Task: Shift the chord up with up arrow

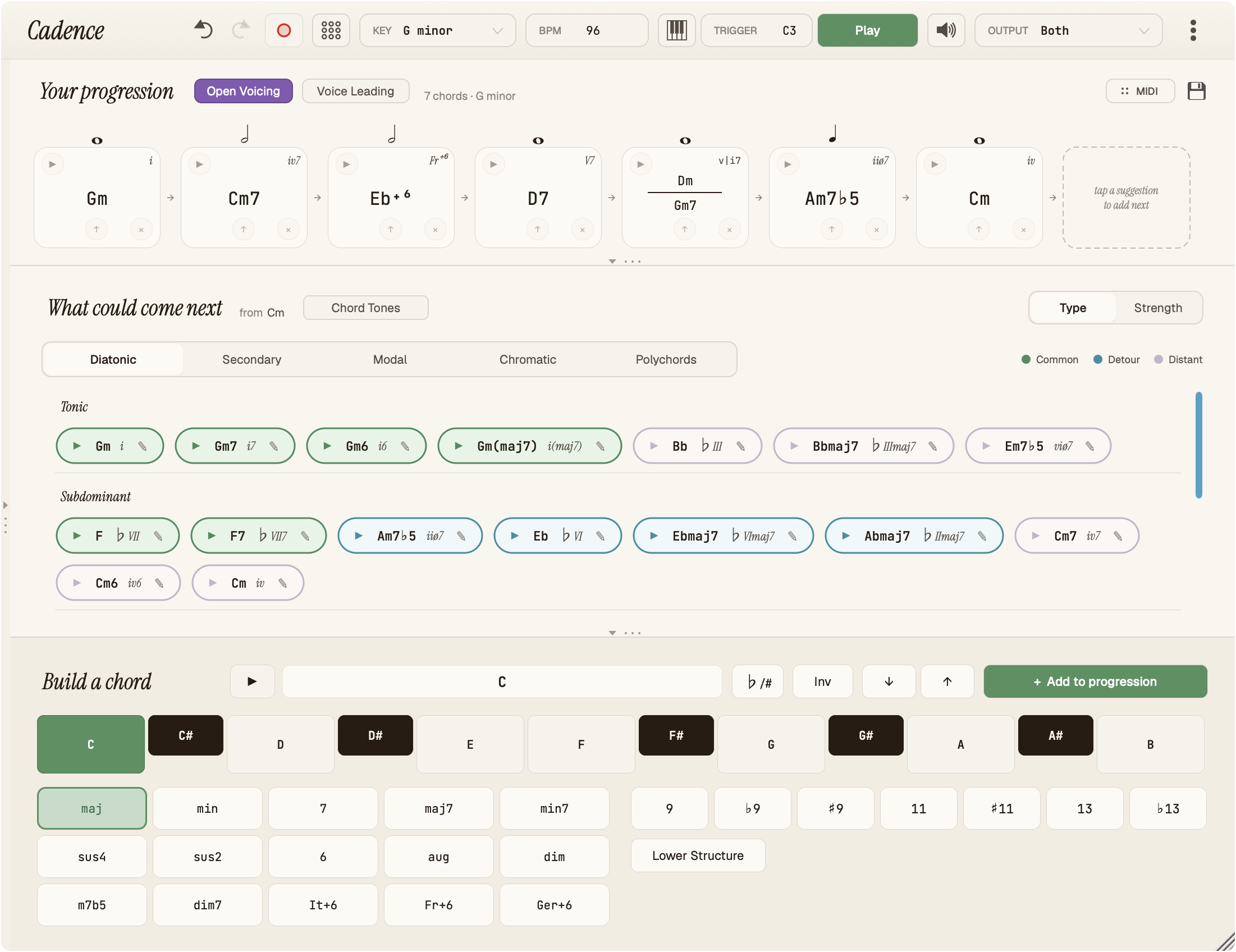Action: click(x=947, y=681)
